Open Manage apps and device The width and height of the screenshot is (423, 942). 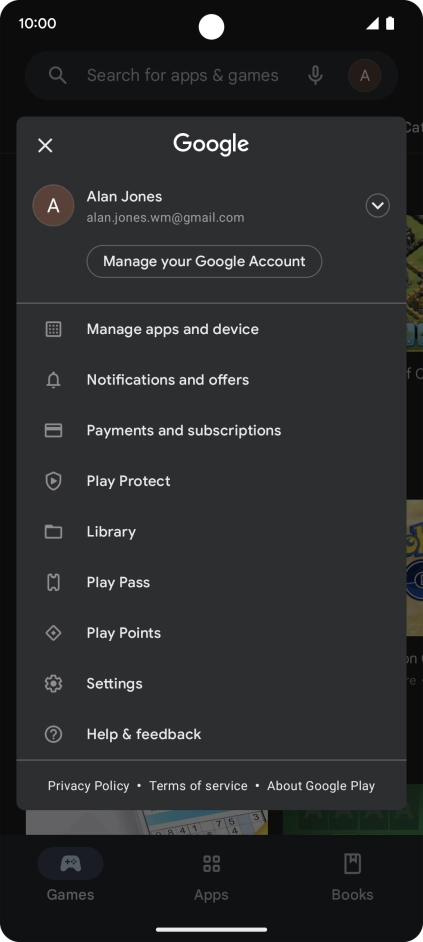pos(212,329)
